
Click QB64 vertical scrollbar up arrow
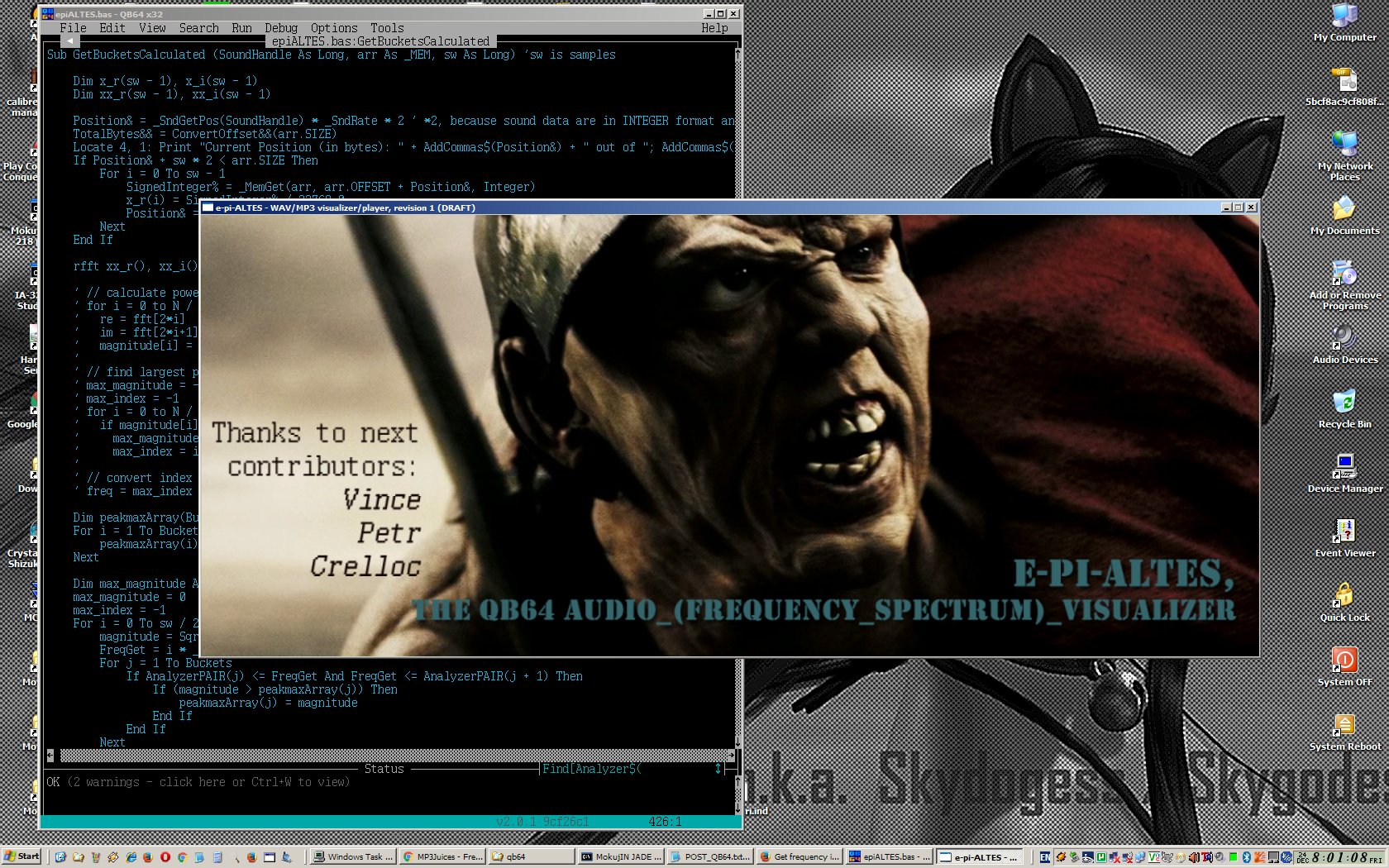(737, 54)
